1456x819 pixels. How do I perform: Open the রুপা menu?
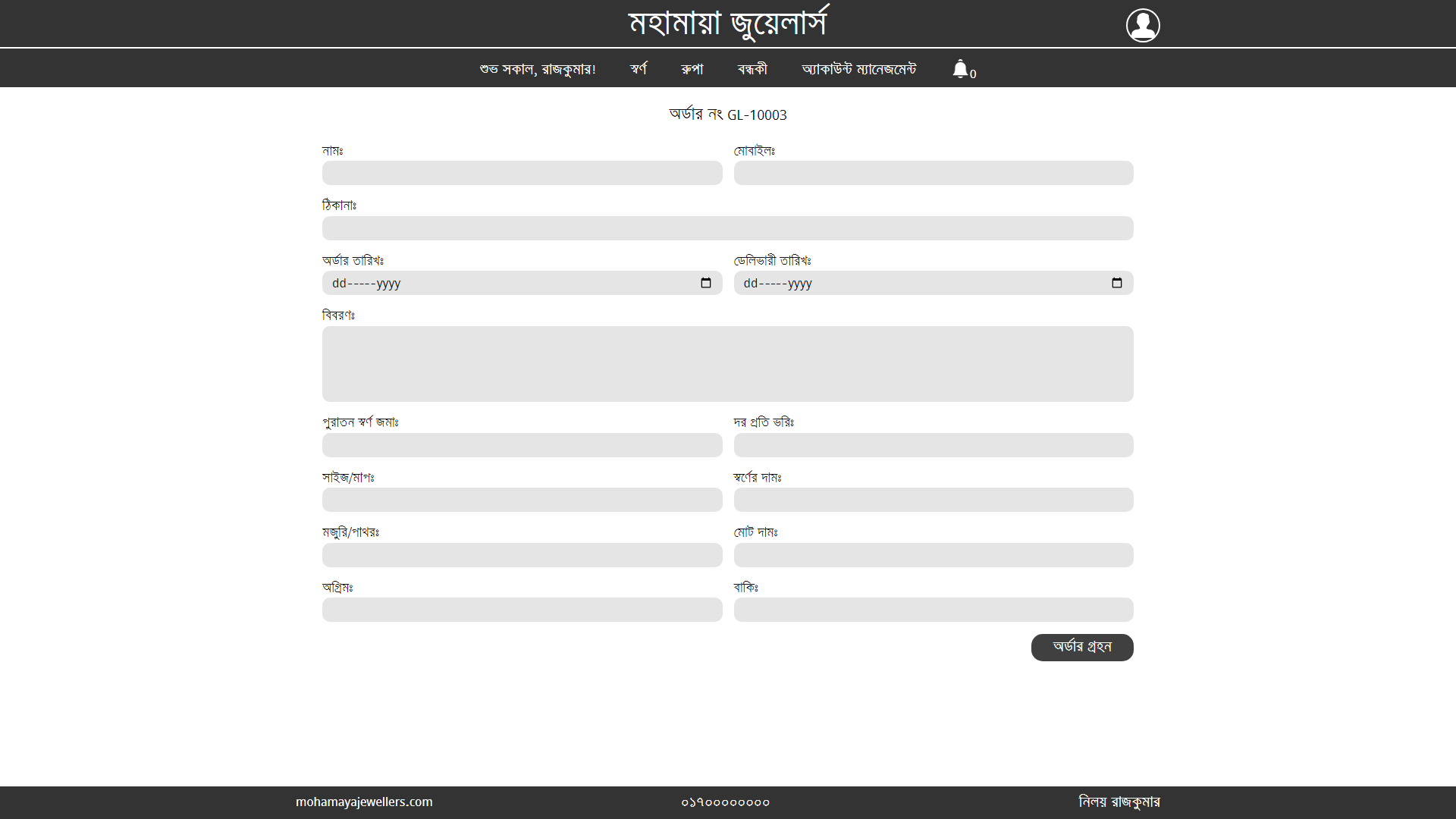(692, 69)
